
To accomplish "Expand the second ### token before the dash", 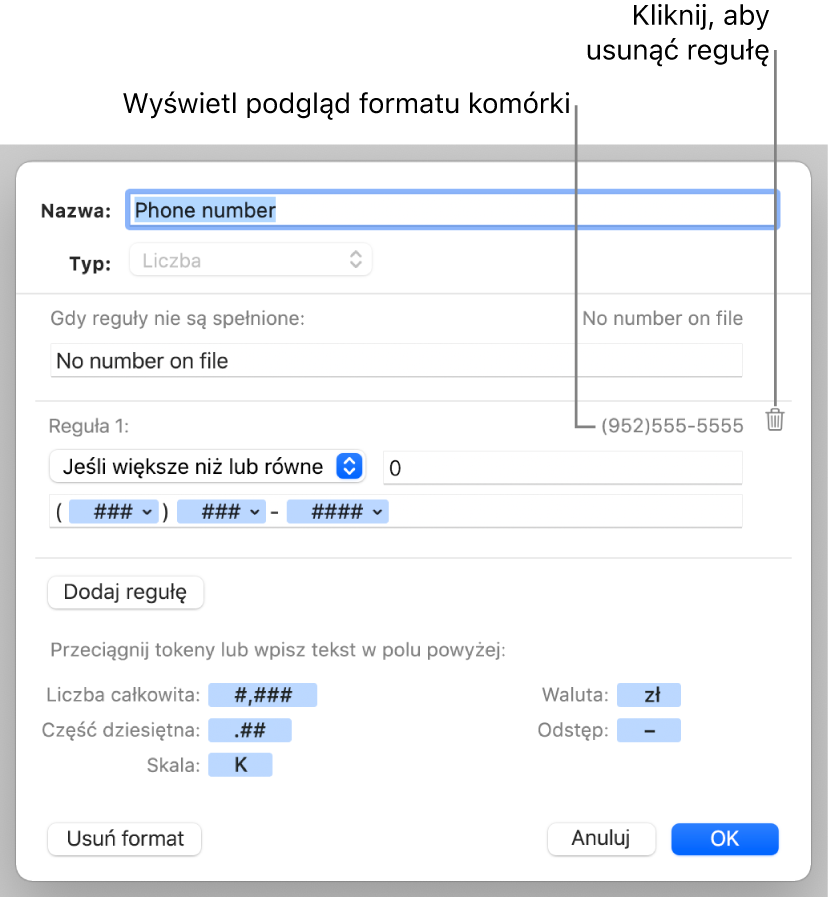I will 221,511.
